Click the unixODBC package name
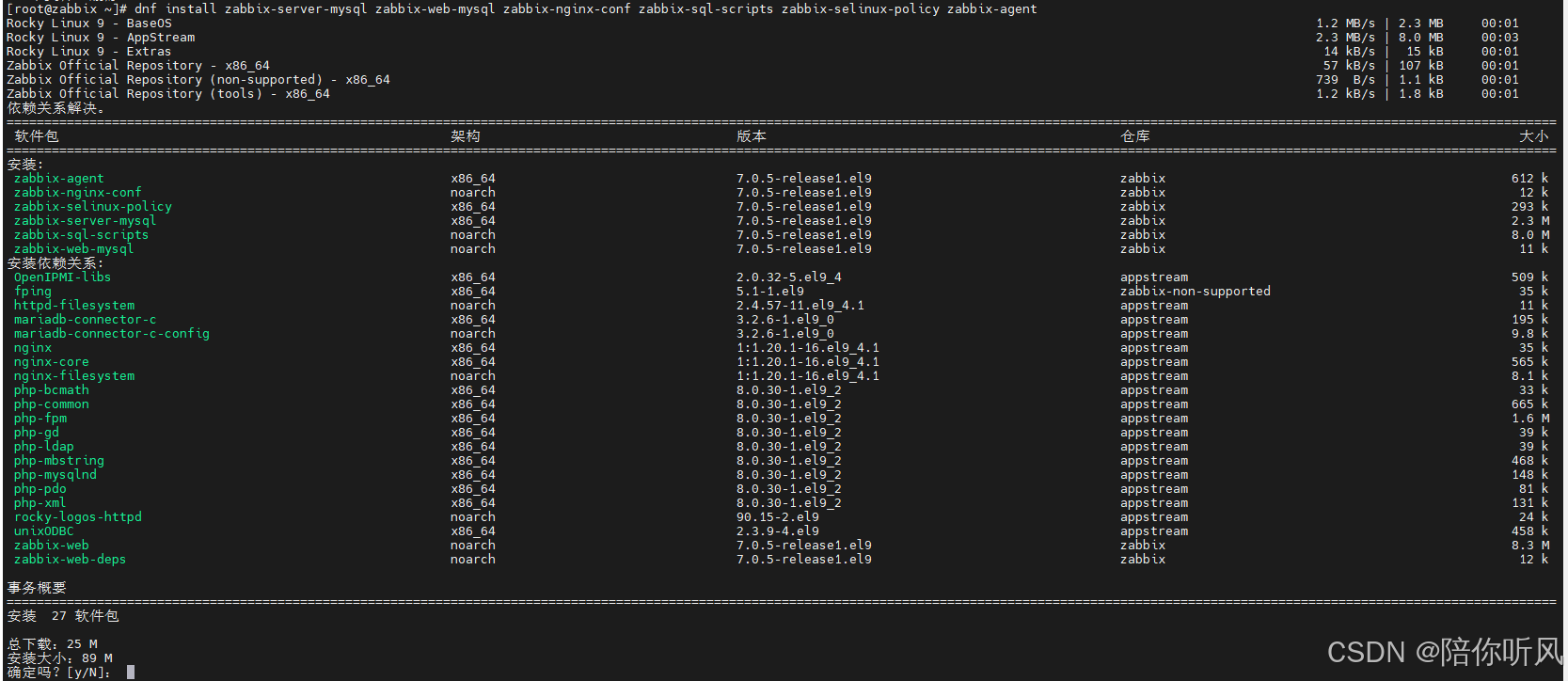The height and width of the screenshot is (681, 1568). pos(43,531)
